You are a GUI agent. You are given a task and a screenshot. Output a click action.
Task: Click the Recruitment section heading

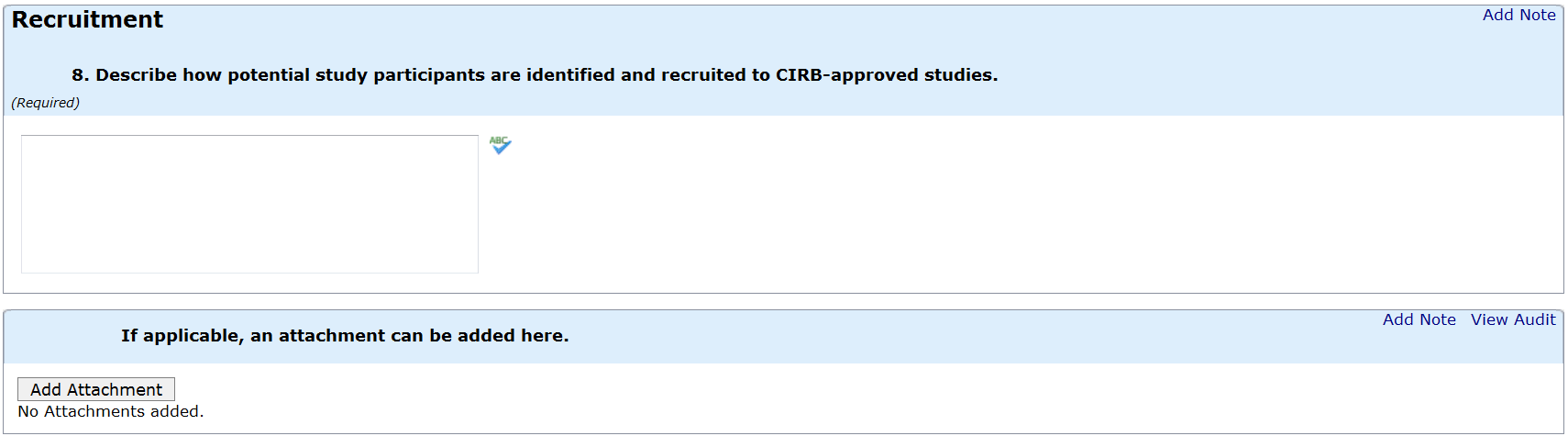(x=87, y=20)
